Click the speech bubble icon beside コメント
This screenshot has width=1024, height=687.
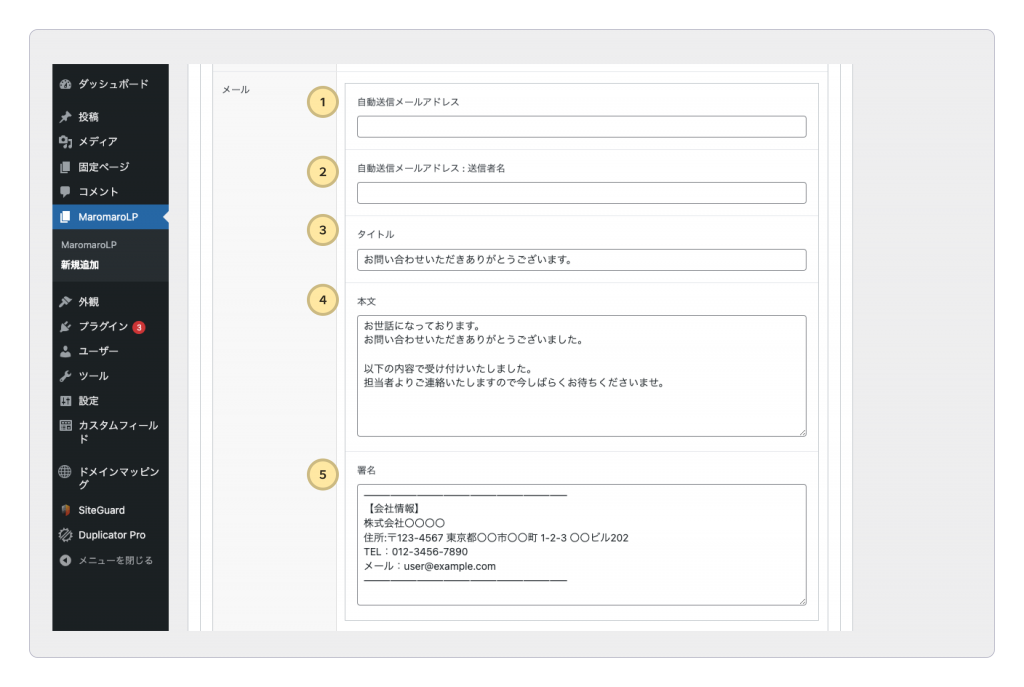tap(66, 192)
